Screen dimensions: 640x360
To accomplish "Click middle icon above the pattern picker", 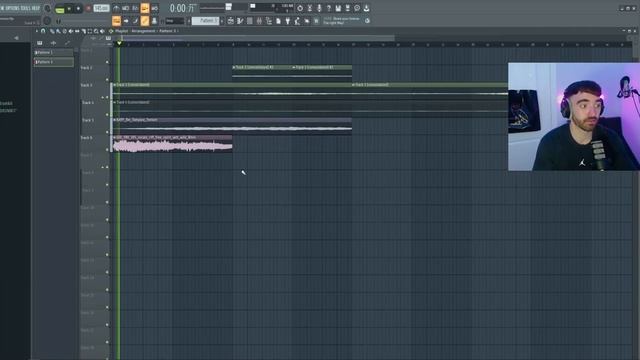I will pyautogui.click(x=53, y=43).
